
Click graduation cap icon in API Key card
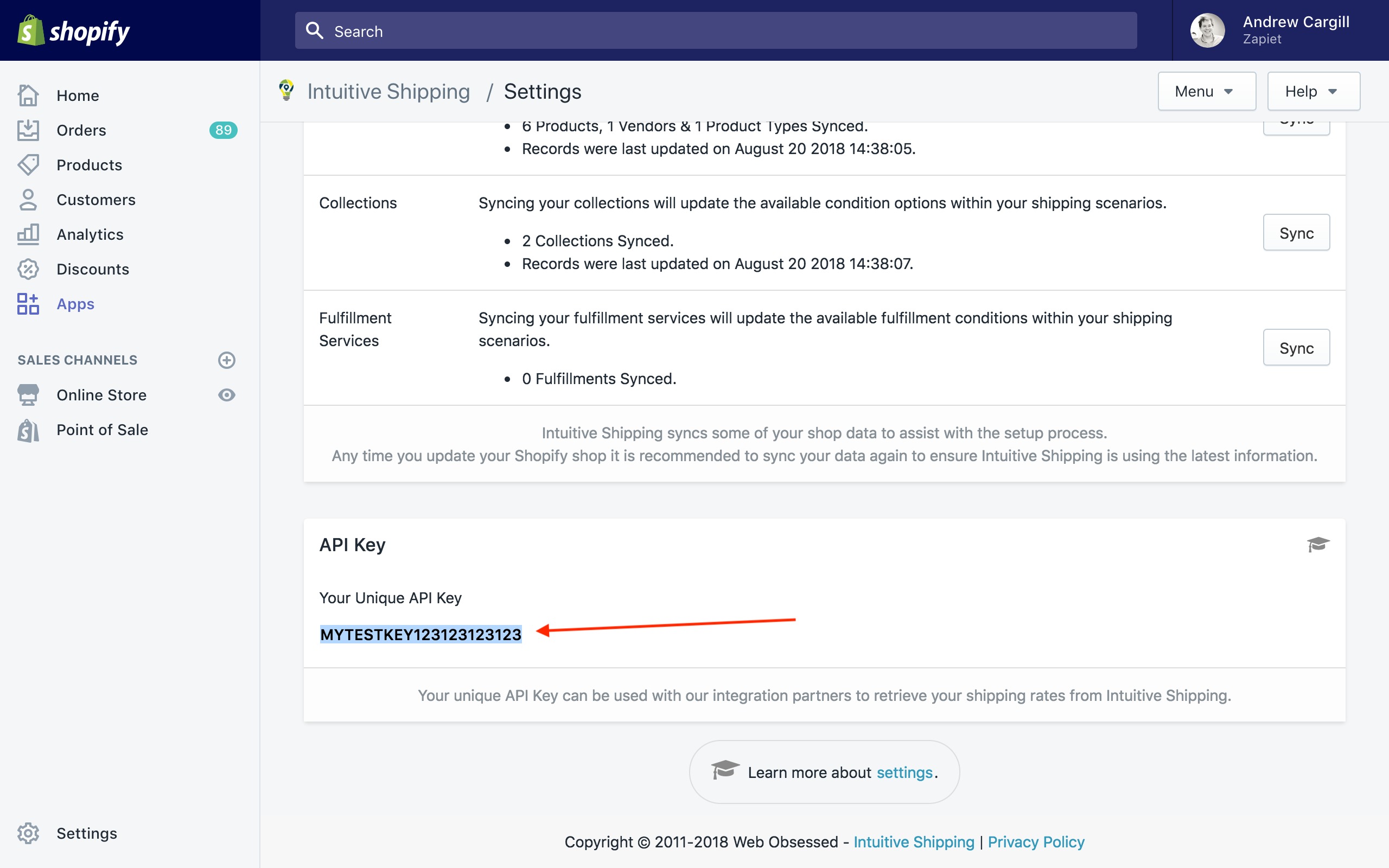(x=1318, y=544)
